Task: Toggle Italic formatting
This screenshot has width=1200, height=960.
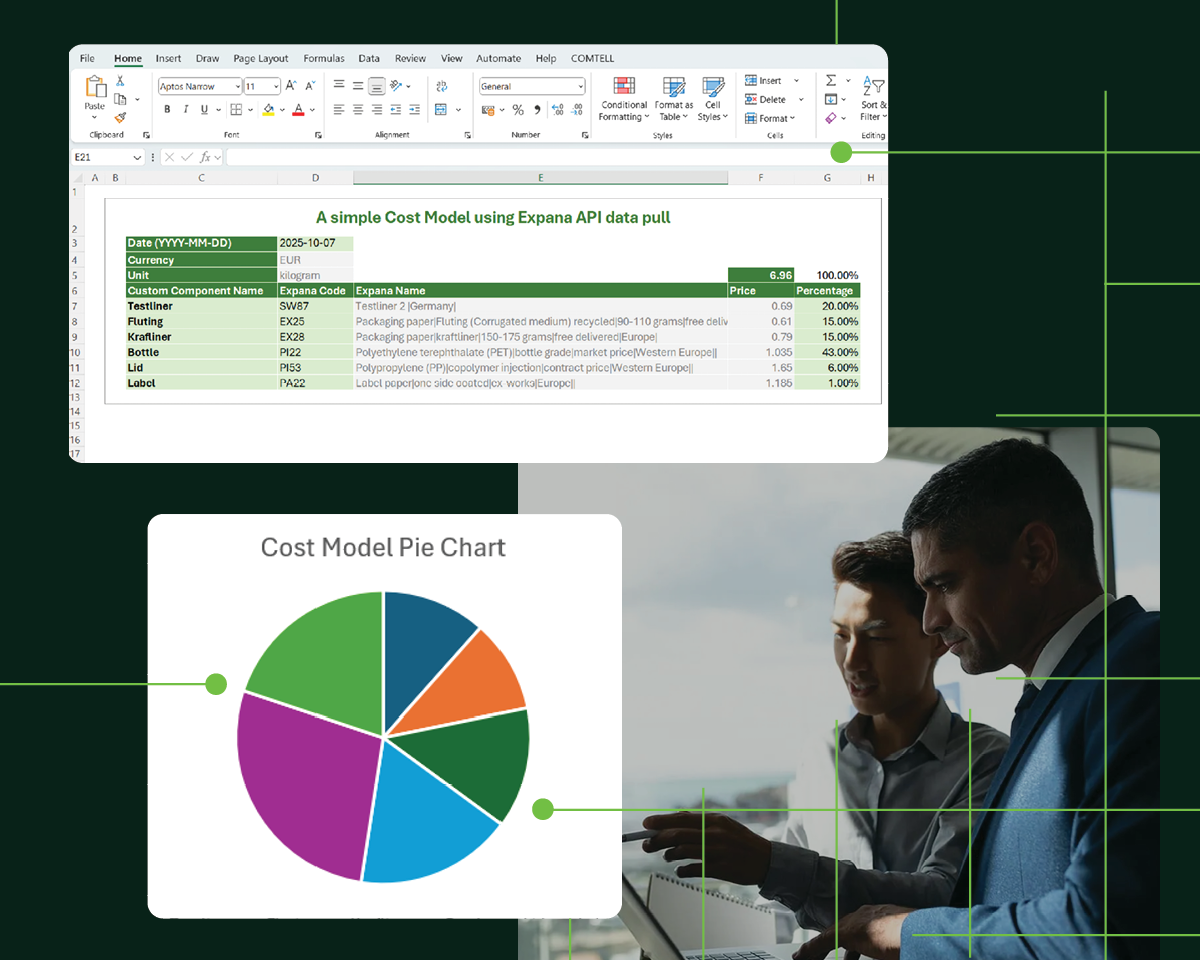Action: 185,110
